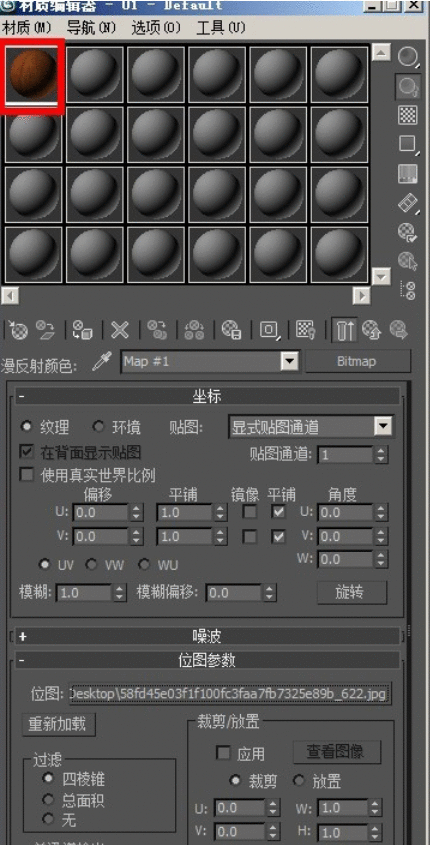Screen dimensions: 430x845
Task: Click the 重新加载 button
Action: pos(59,724)
